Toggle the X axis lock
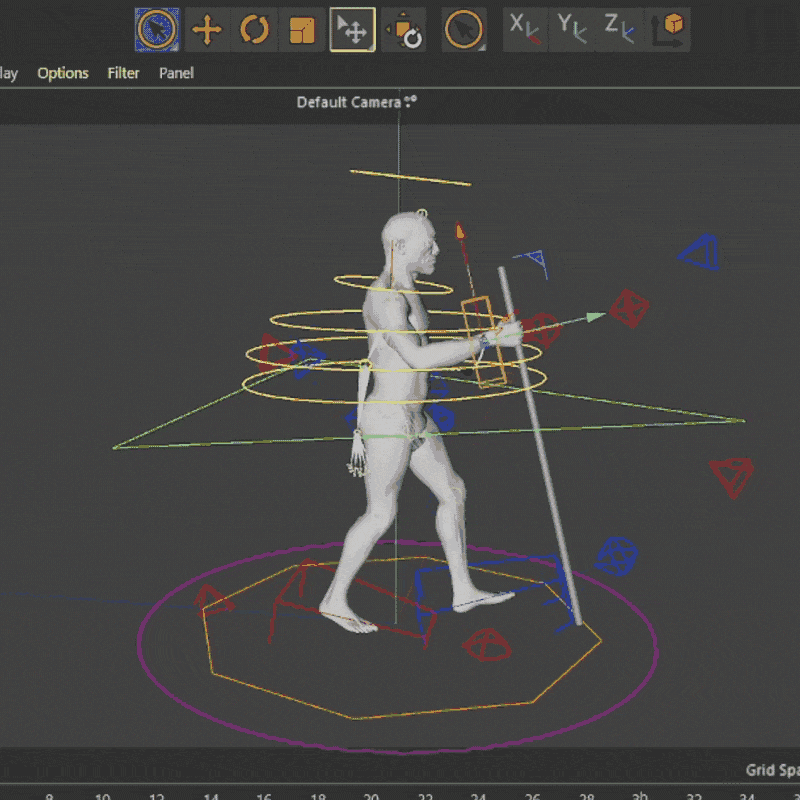This screenshot has width=800, height=800. (525, 28)
